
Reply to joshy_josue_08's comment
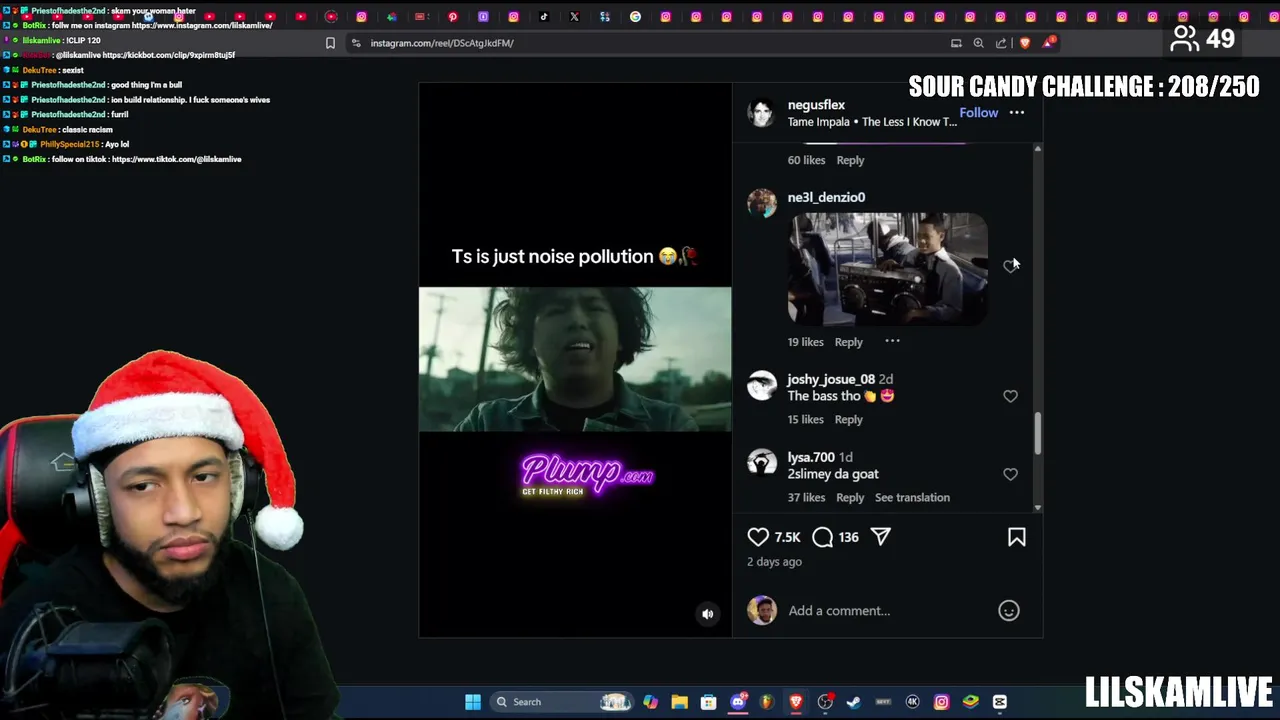point(848,419)
